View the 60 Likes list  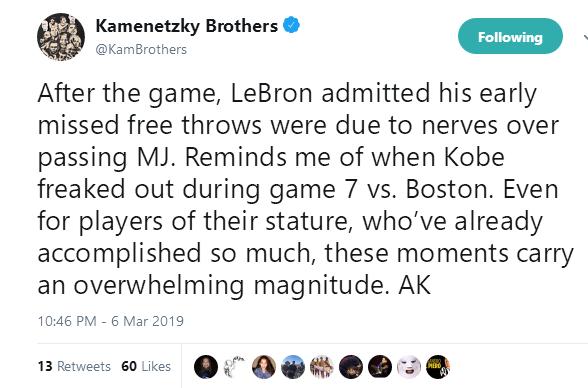(x=146, y=366)
